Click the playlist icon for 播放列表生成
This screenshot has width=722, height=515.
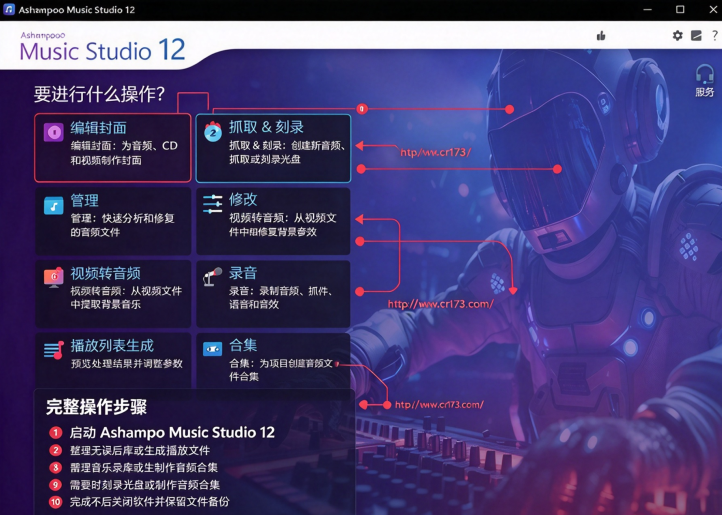(x=53, y=350)
